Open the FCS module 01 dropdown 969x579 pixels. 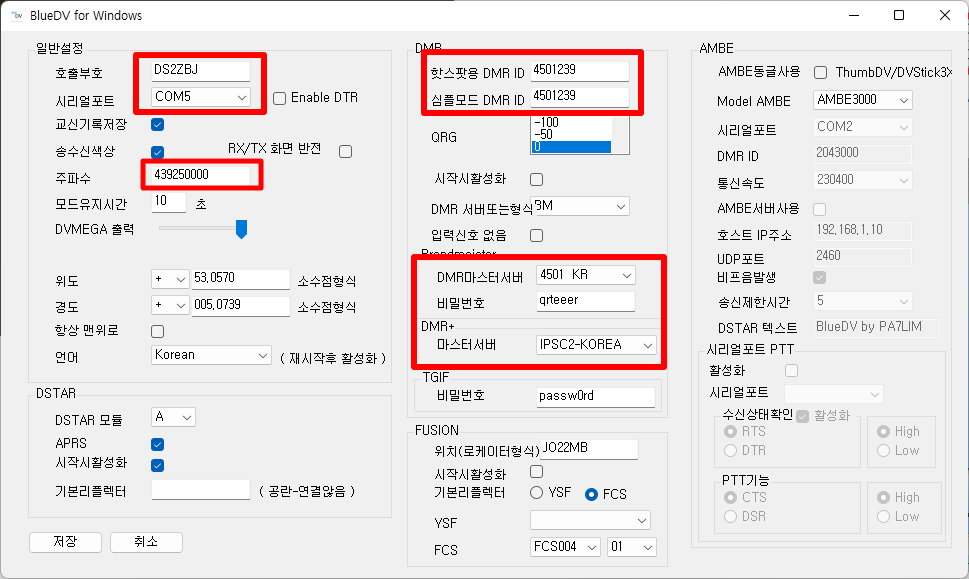point(632,547)
